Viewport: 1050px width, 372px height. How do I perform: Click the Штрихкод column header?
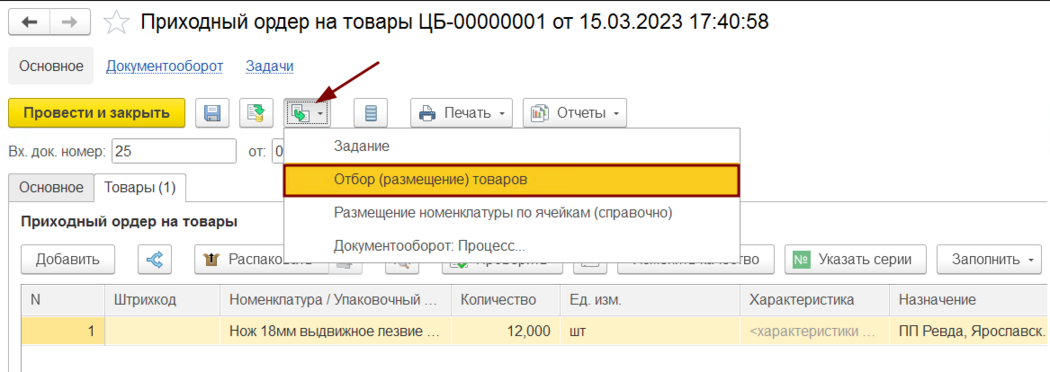click(162, 300)
